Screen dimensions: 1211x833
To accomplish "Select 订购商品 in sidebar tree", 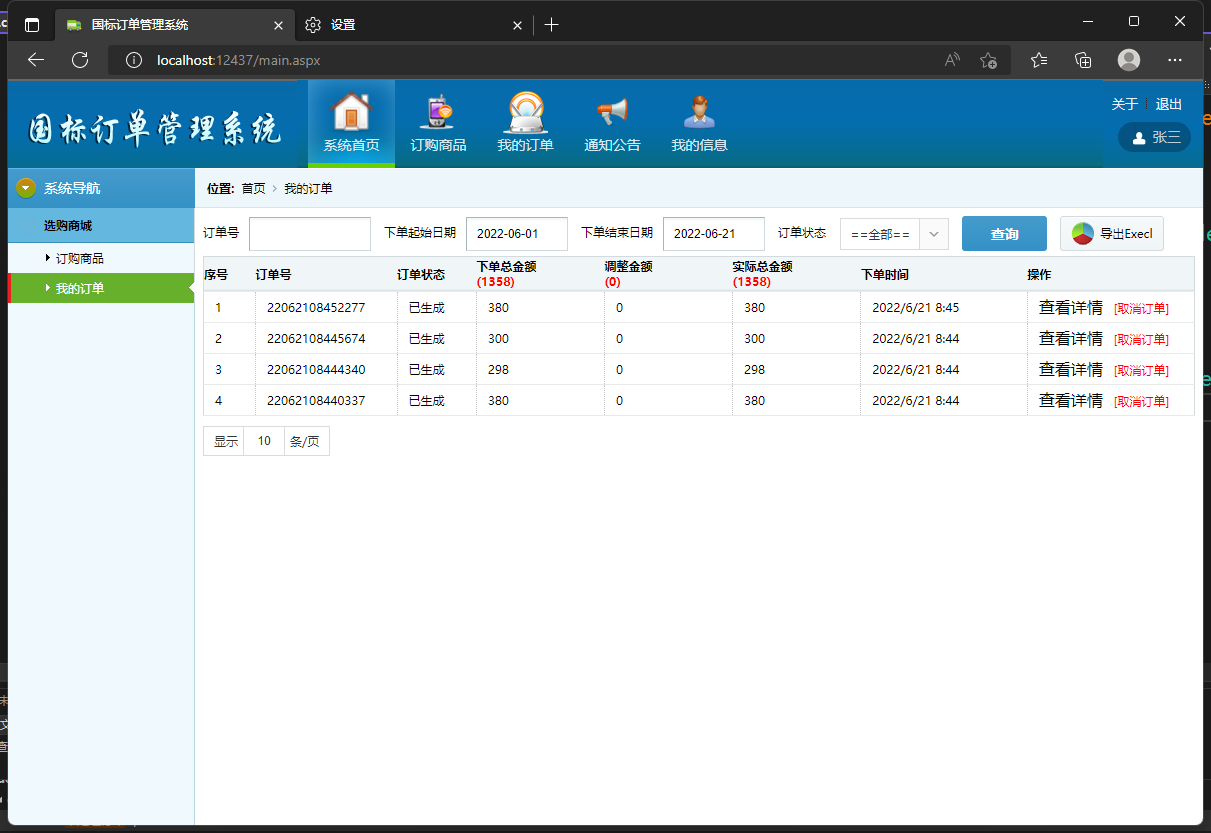I will click(79, 258).
